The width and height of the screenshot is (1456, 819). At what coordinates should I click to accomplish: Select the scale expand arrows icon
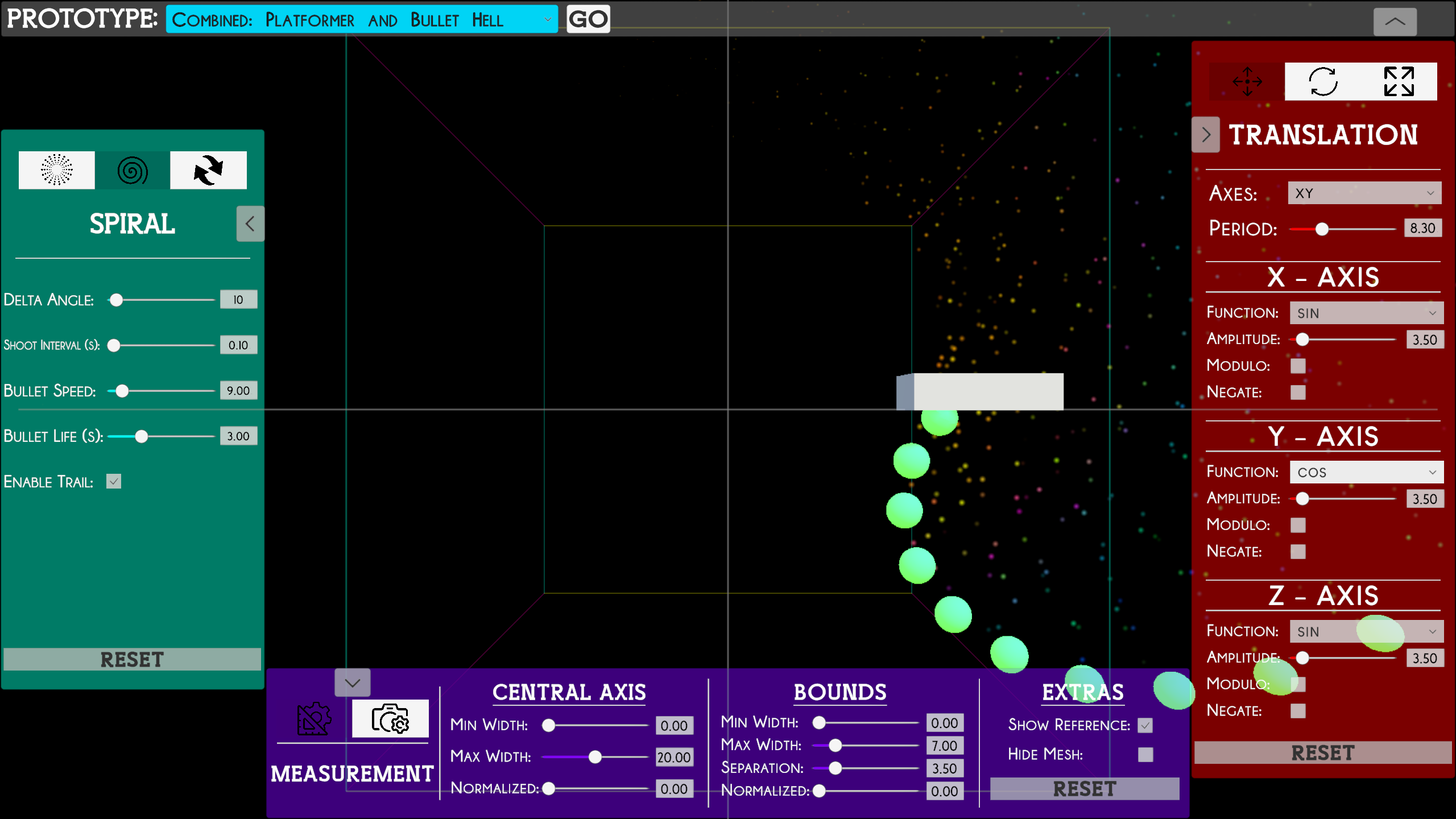(1399, 82)
